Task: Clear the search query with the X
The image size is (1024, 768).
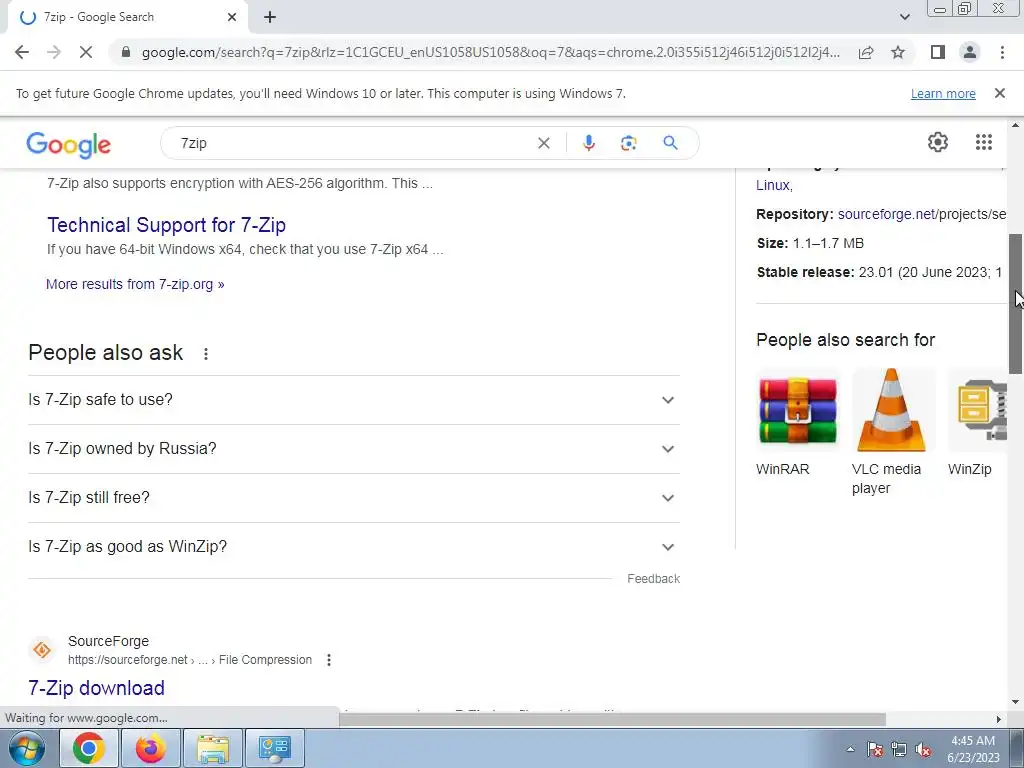Action: (543, 143)
